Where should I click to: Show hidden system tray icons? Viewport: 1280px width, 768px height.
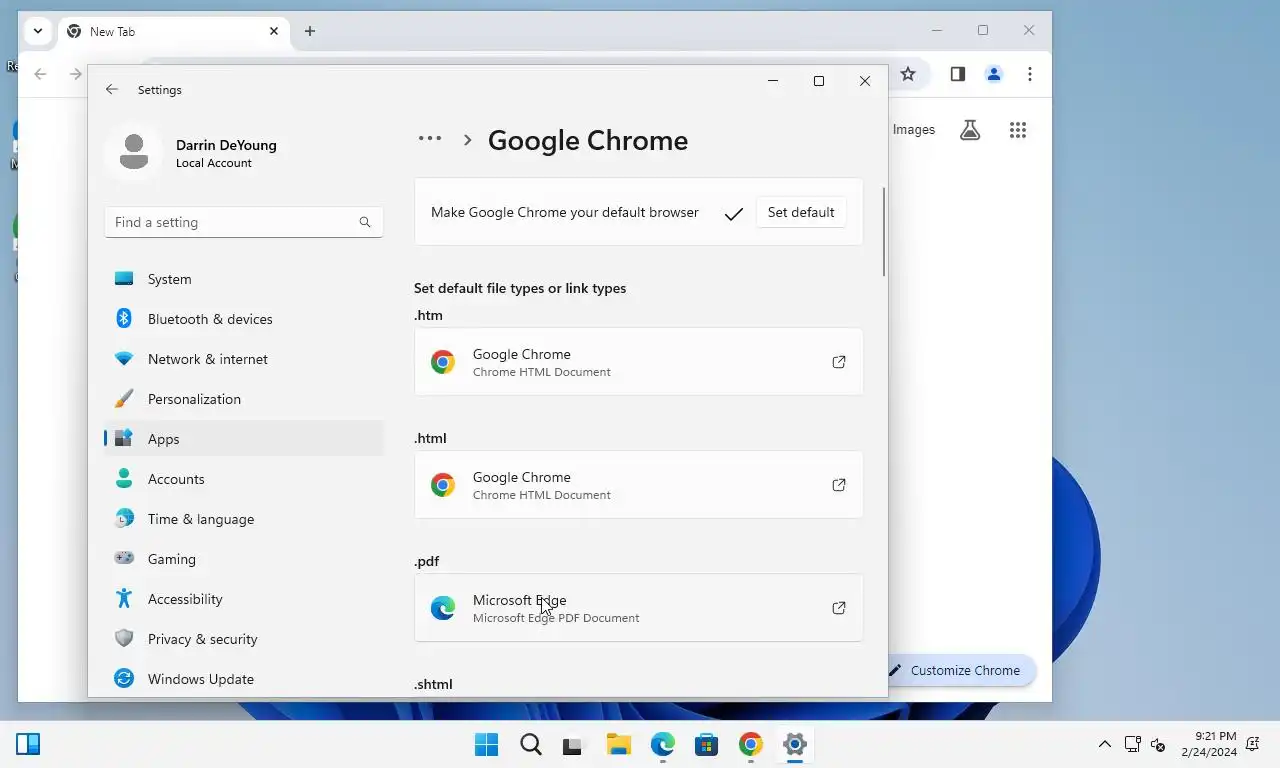pyautogui.click(x=1104, y=744)
